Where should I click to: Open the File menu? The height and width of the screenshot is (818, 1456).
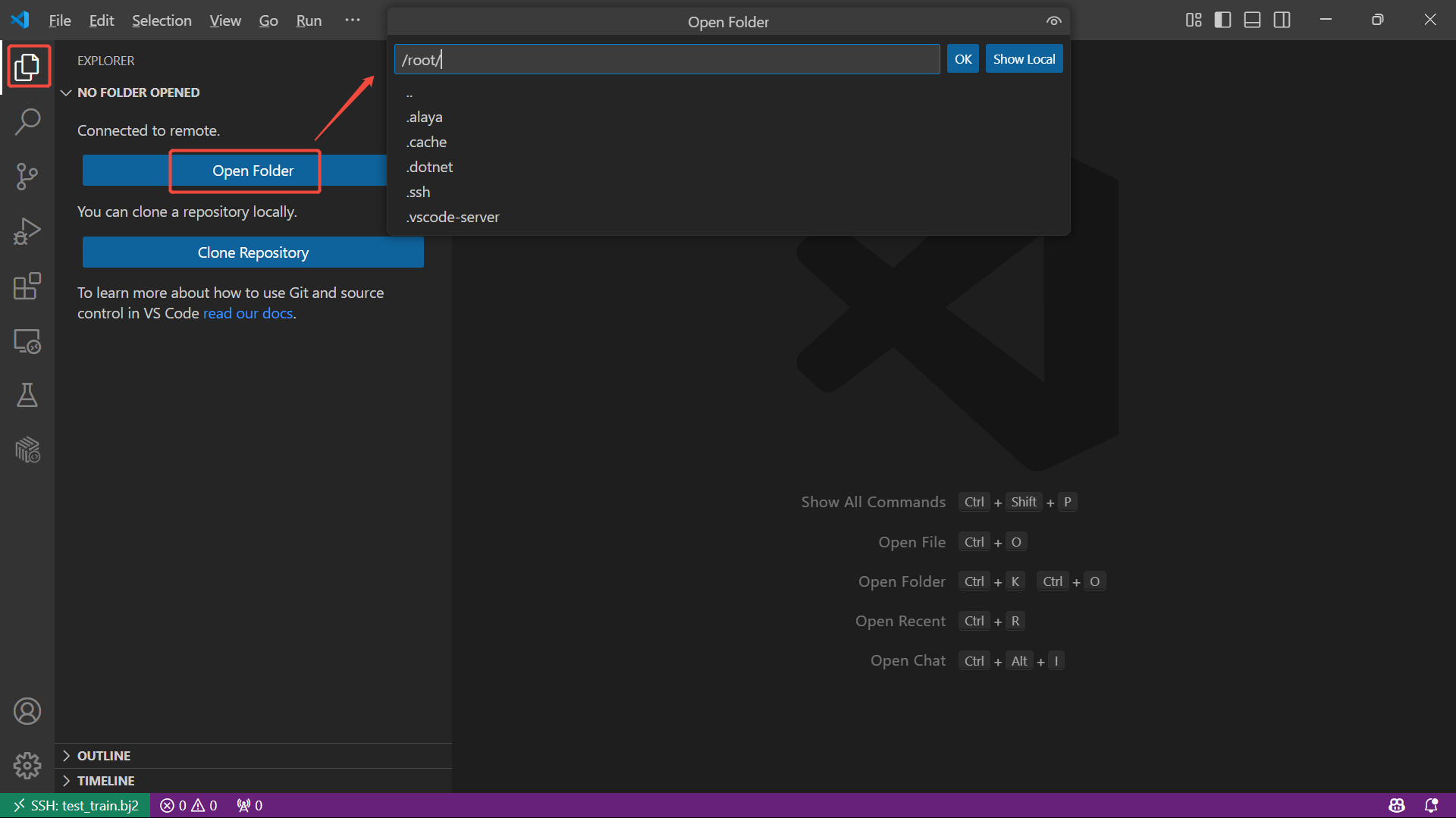[x=59, y=20]
